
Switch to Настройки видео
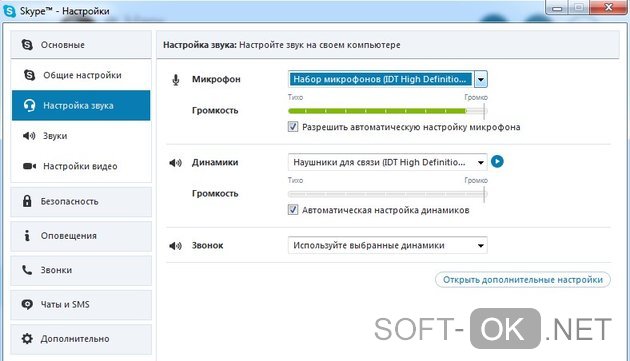[81, 166]
